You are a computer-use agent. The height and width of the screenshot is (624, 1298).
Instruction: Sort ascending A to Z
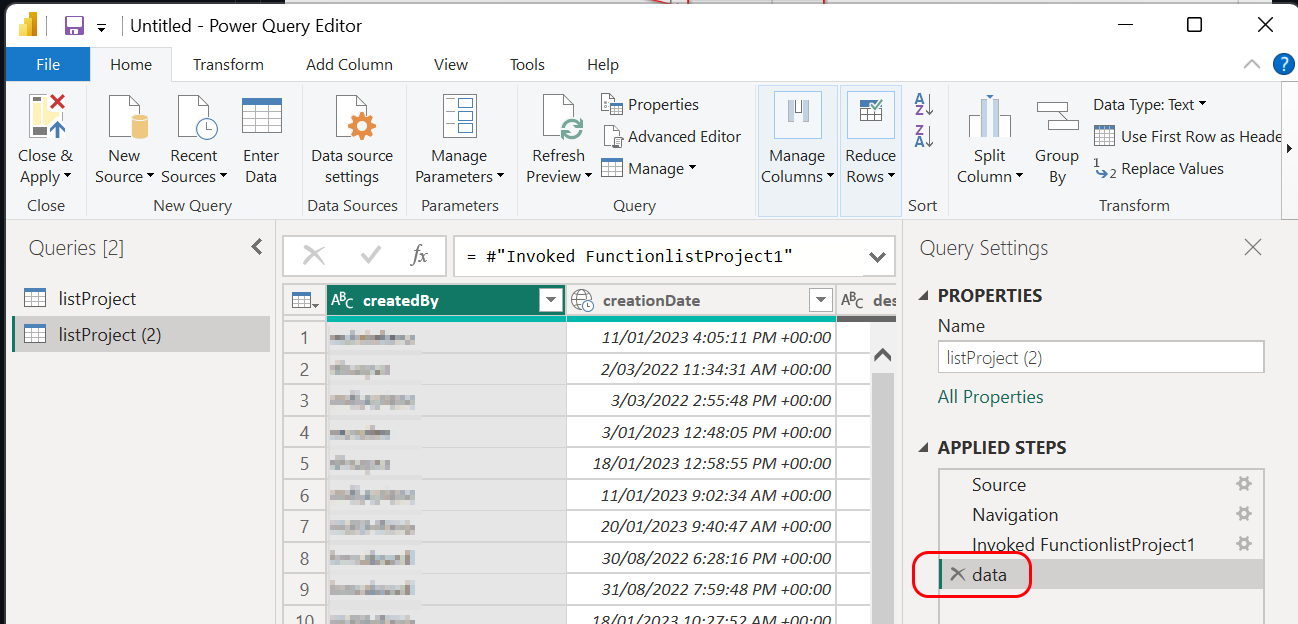[924, 104]
